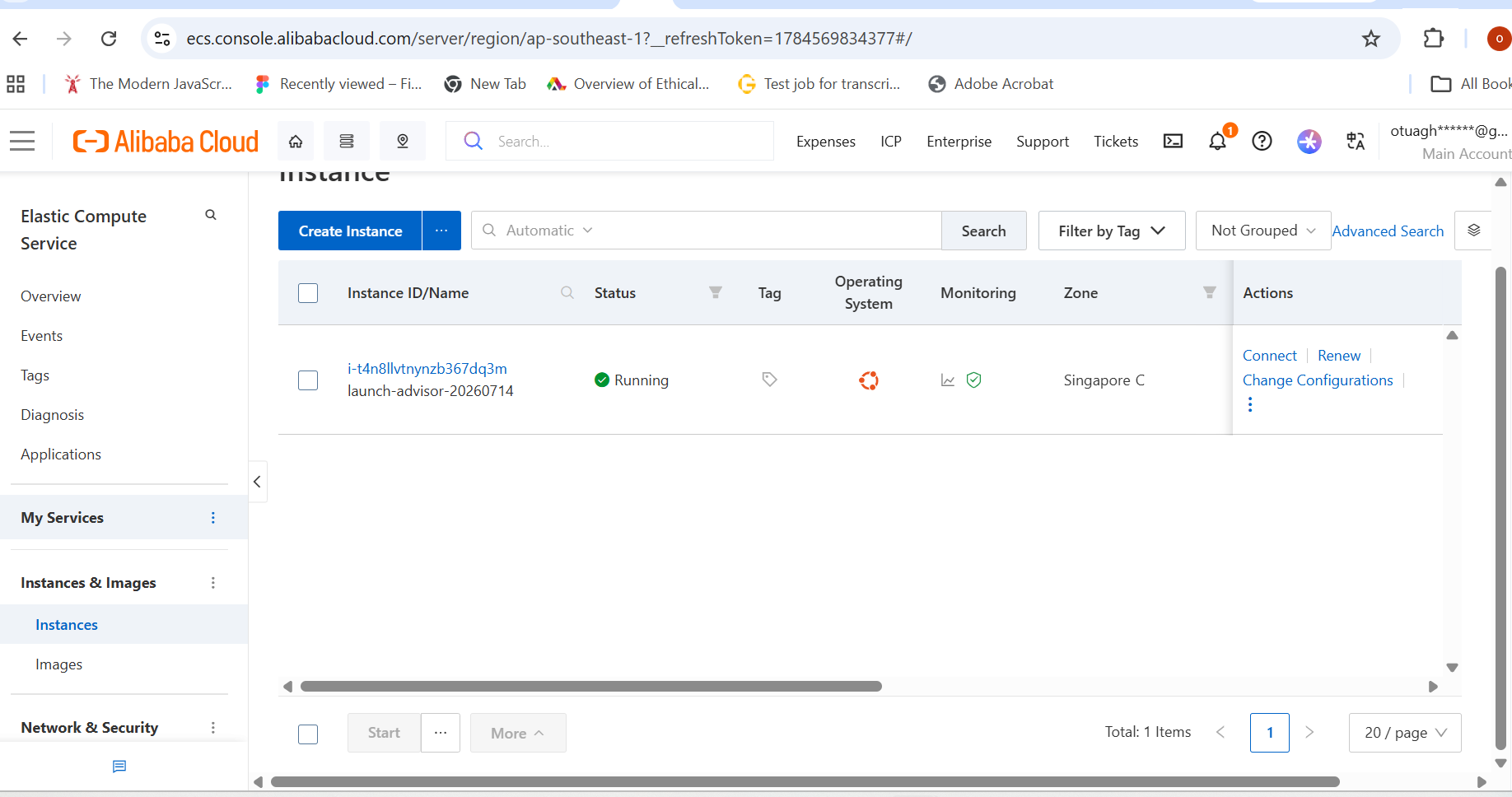Click the security shield icon in Monitoring column
Image resolution: width=1512 pixels, height=797 pixels.
(x=973, y=380)
